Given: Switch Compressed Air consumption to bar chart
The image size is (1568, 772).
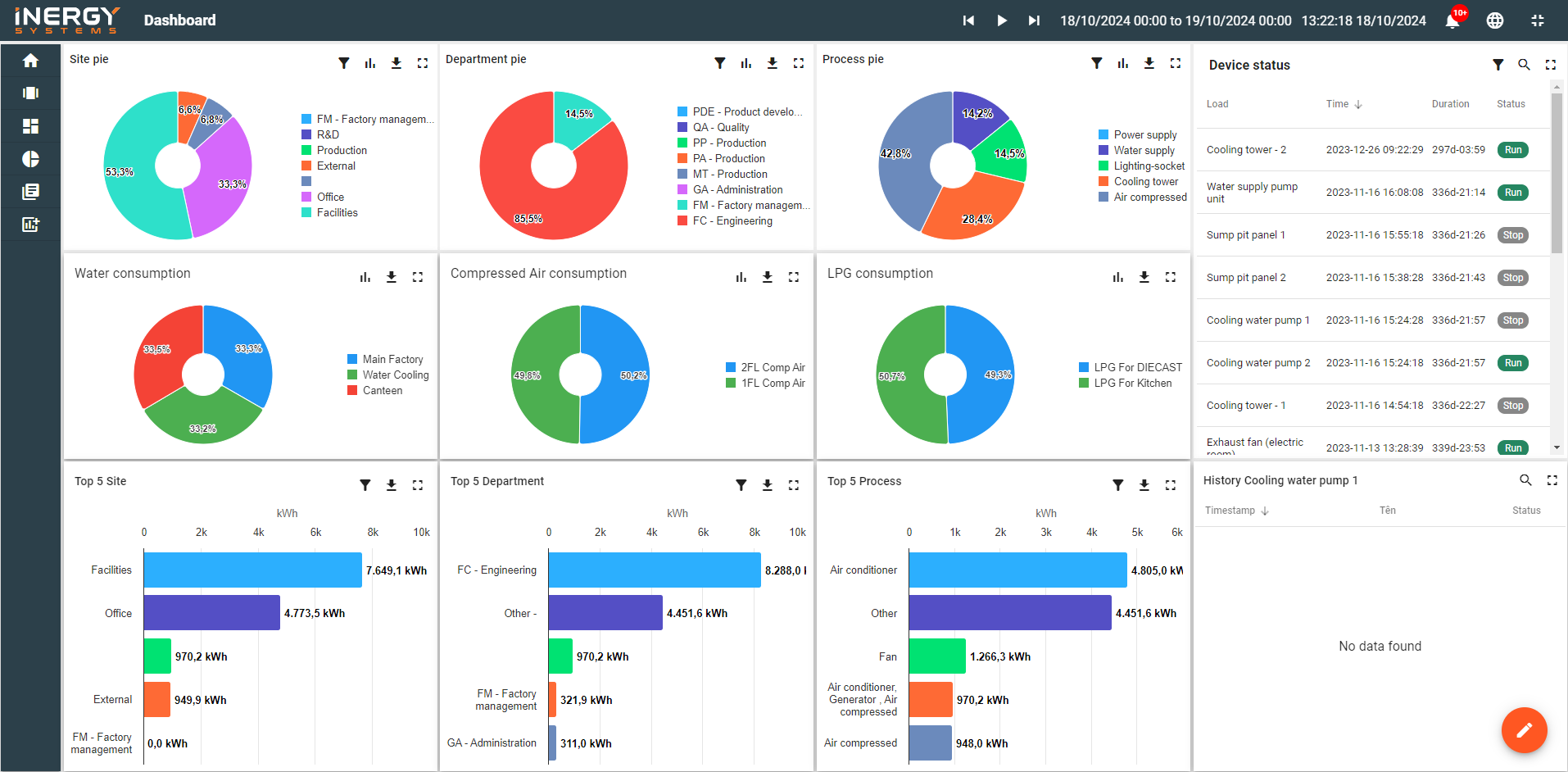Looking at the screenshot, I should (741, 277).
